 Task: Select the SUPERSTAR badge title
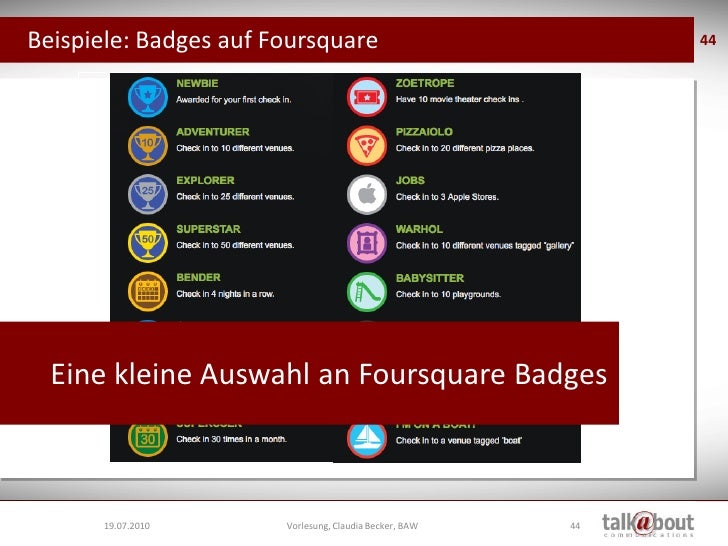(208, 229)
